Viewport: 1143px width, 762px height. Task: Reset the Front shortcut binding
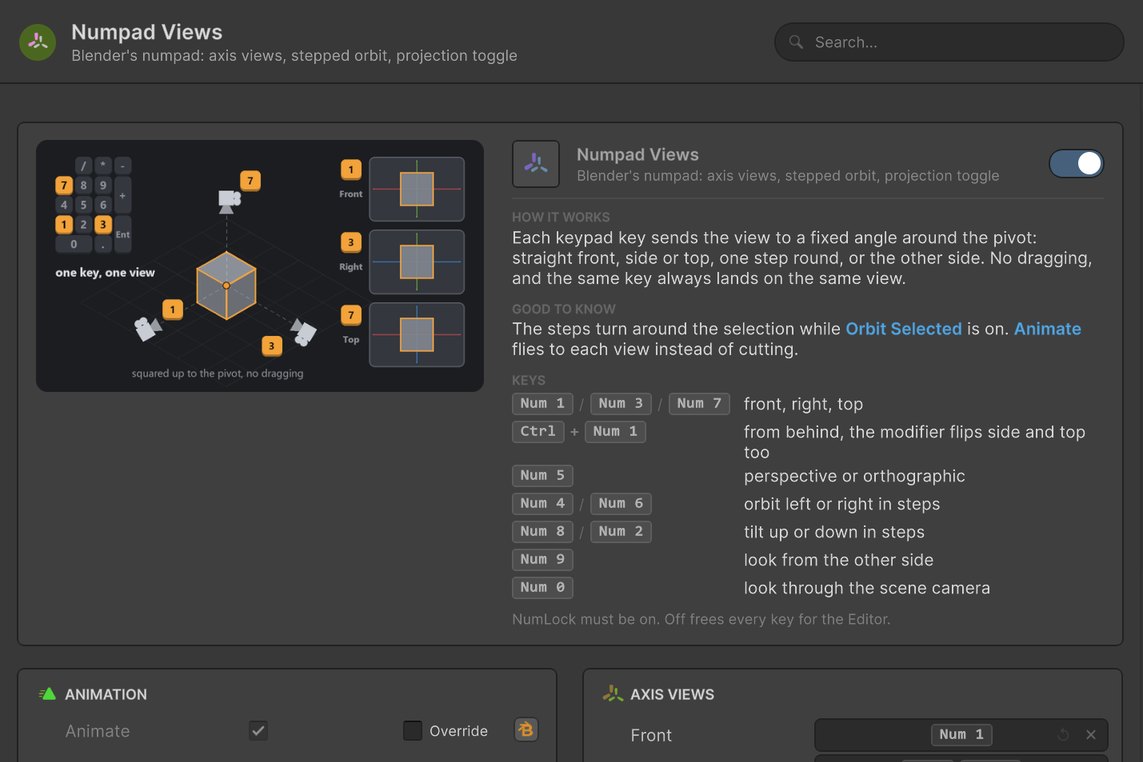(x=1063, y=735)
